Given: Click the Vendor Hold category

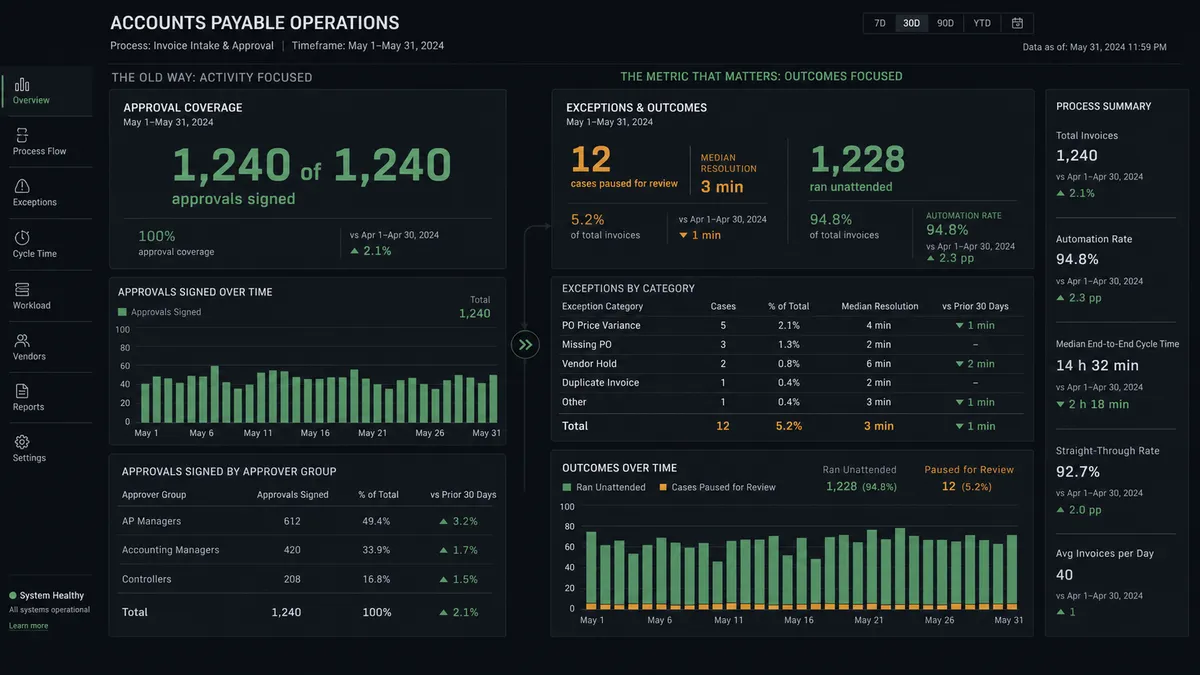Looking at the screenshot, I should click(x=589, y=364).
